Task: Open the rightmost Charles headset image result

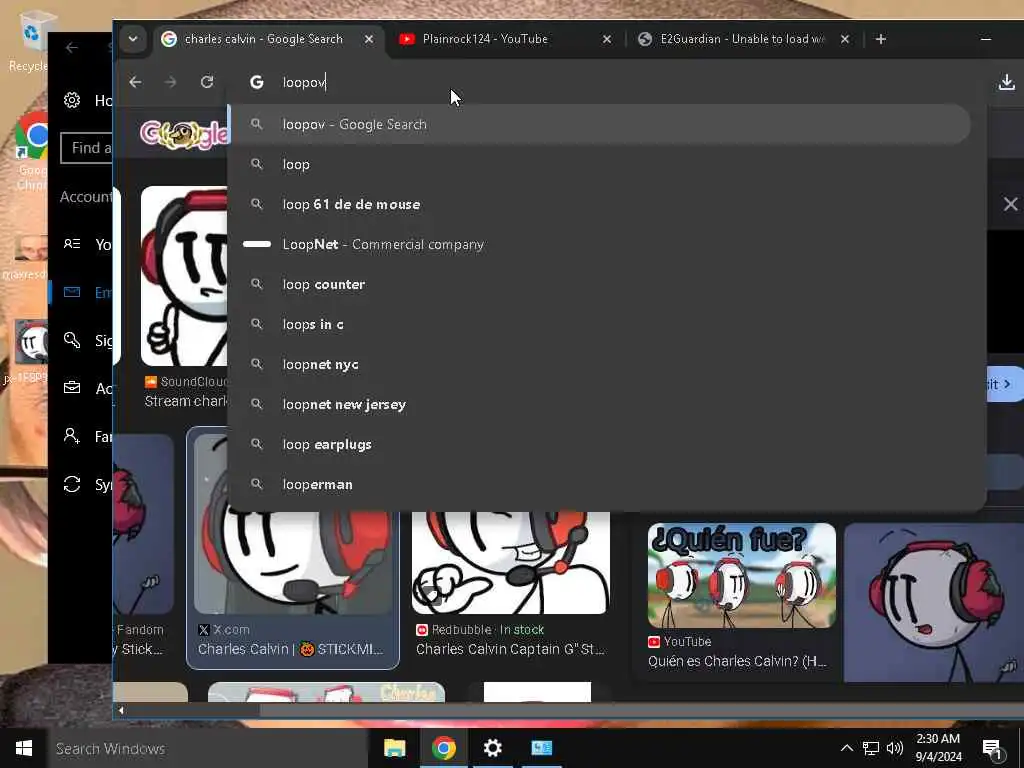Action: click(x=933, y=602)
